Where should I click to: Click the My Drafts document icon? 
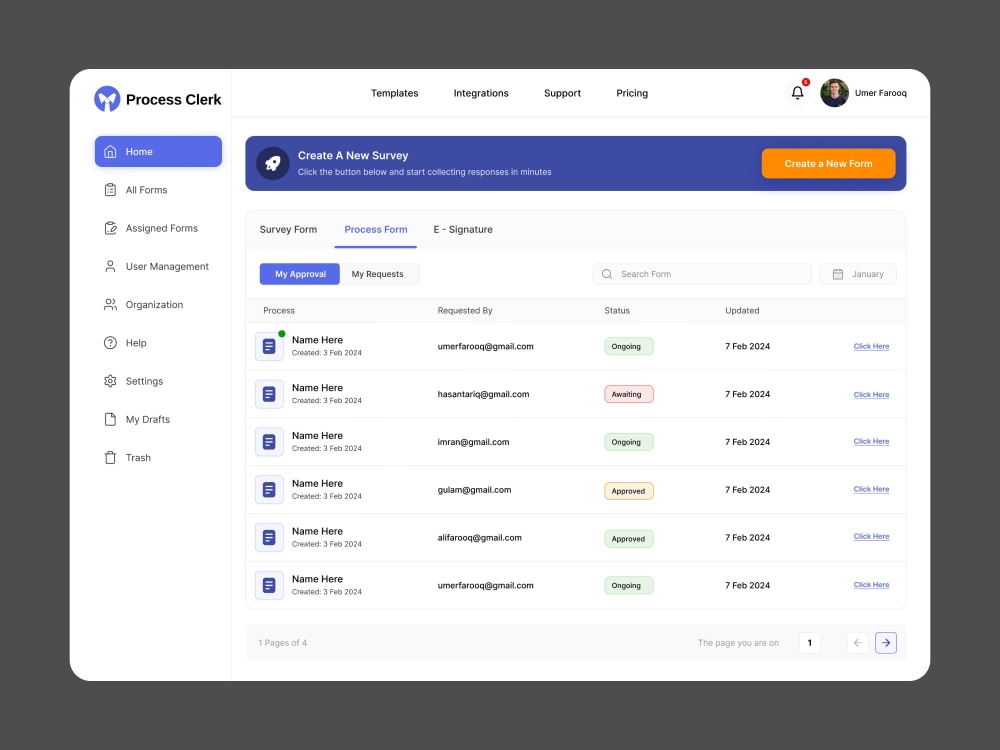pos(110,420)
